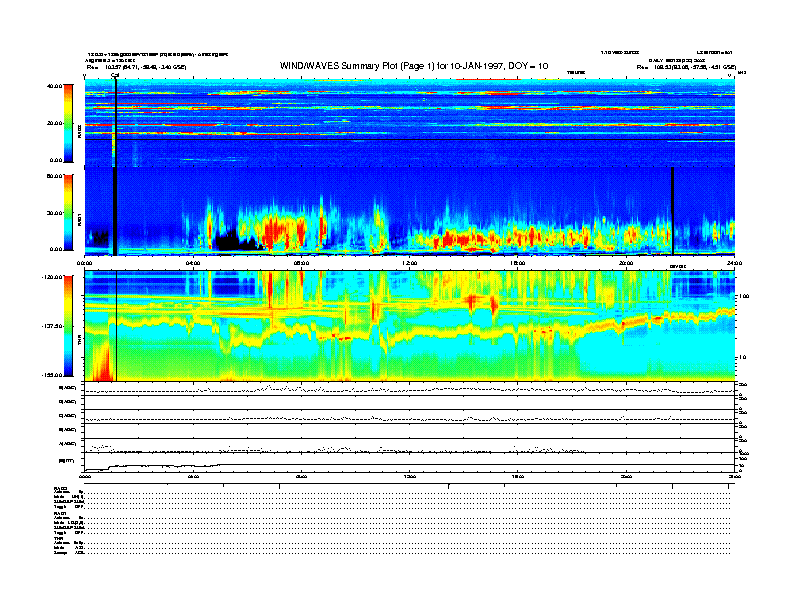Click the black vertical Cal line in RAD2 panel

(x=116, y=123)
